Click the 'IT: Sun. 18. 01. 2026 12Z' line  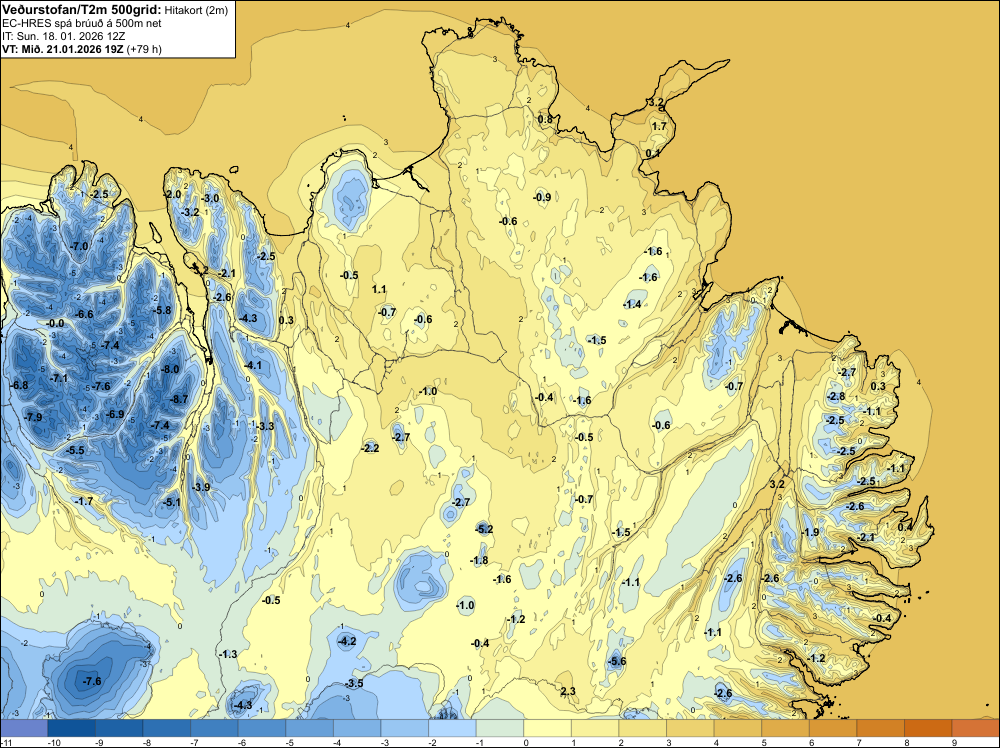pyautogui.click(x=63, y=36)
